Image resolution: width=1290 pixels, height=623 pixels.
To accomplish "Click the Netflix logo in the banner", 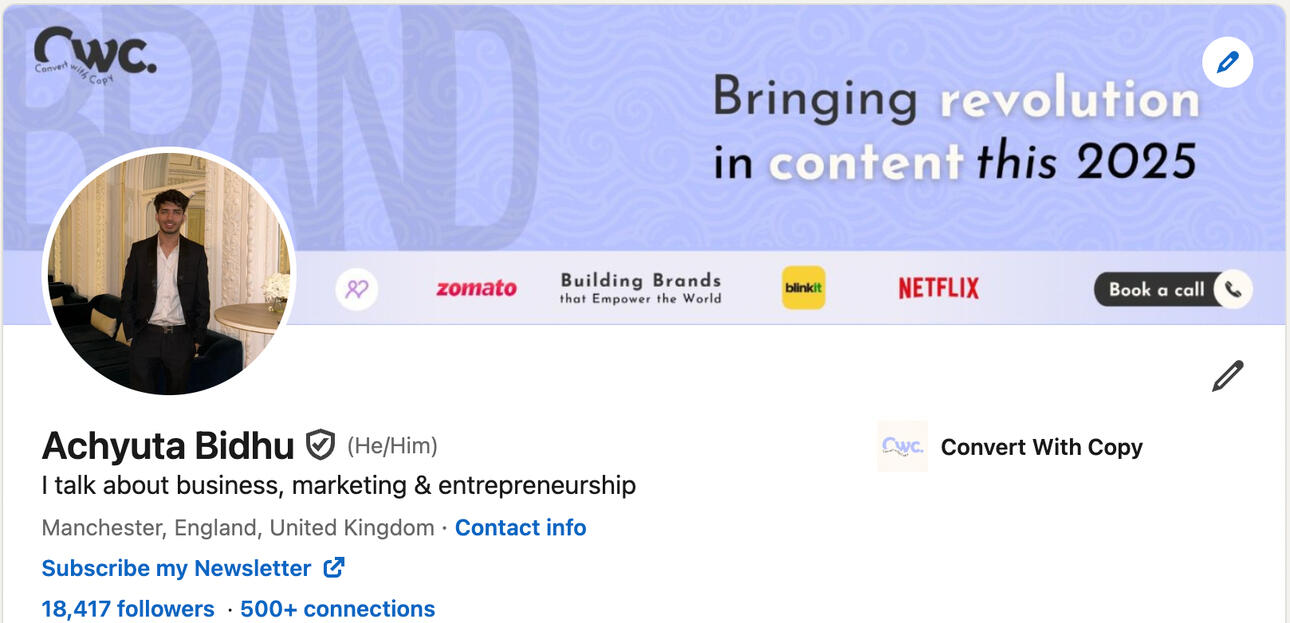I will tap(938, 289).
